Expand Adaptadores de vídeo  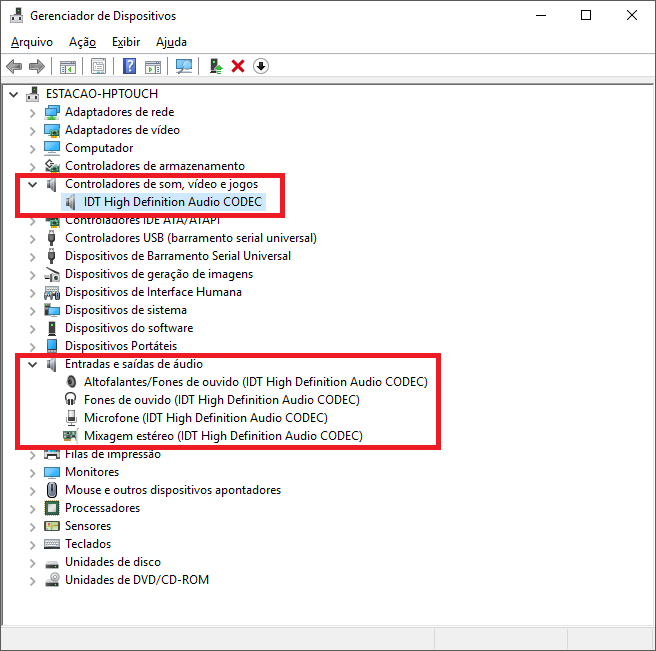[33, 131]
